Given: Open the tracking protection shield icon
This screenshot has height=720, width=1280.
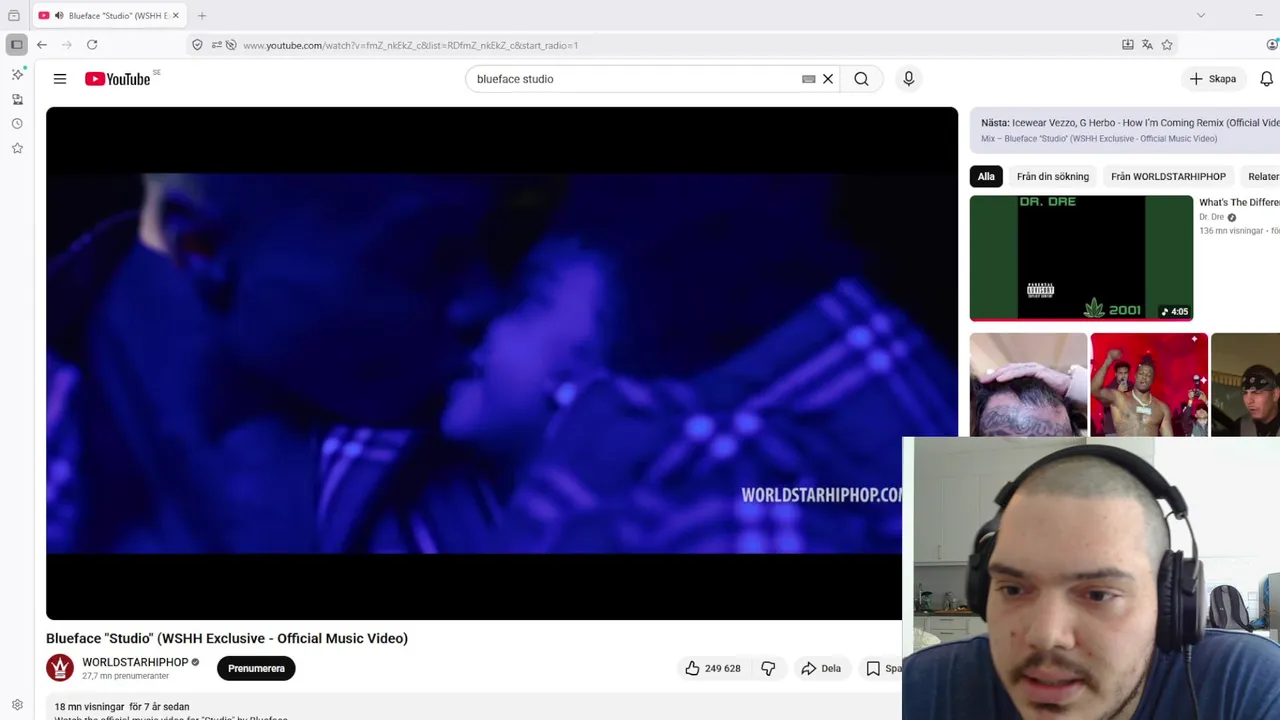Looking at the screenshot, I should [197, 45].
